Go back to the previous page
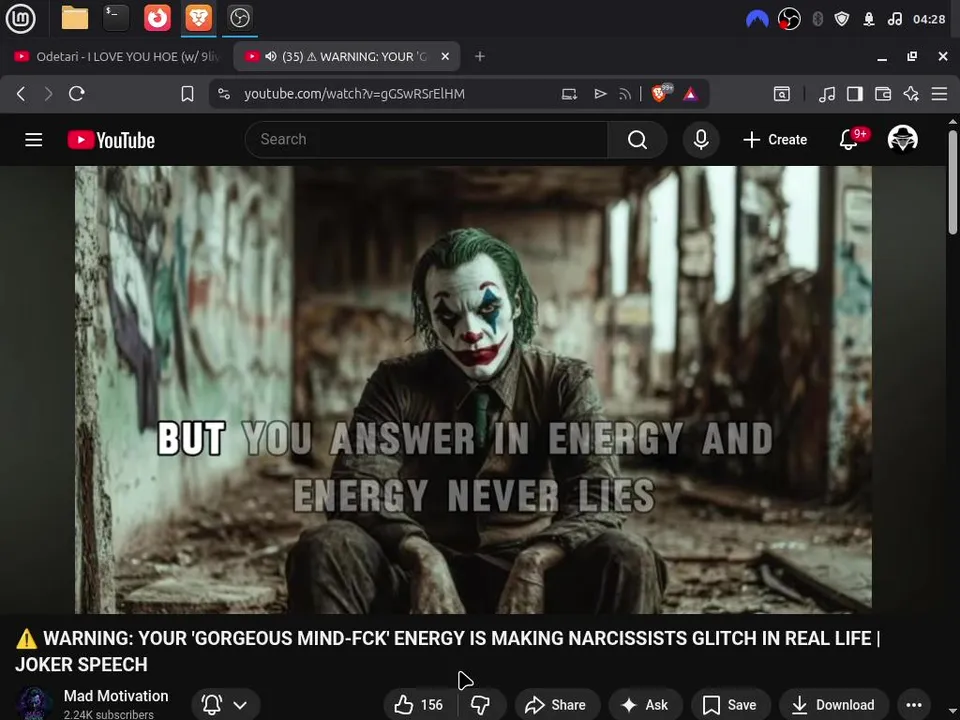Viewport: 960px width, 720px height. (21, 94)
